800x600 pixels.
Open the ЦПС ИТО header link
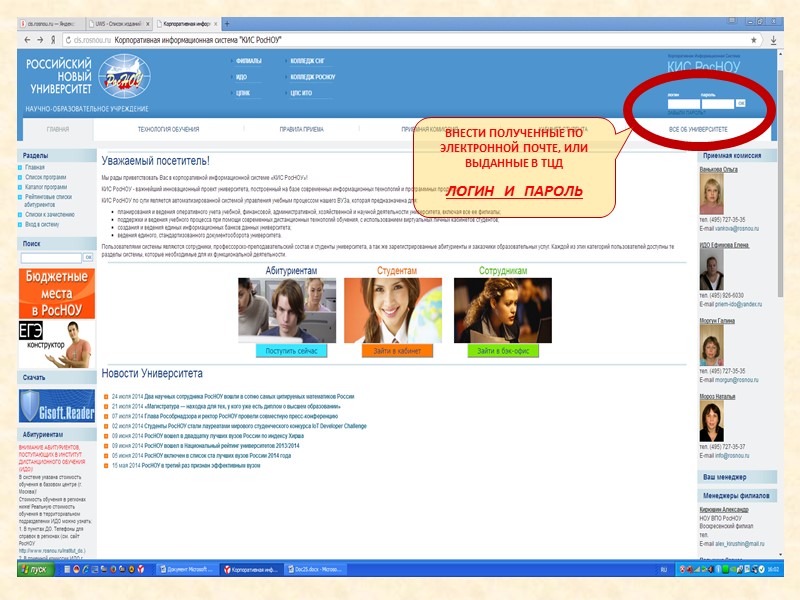(301, 93)
